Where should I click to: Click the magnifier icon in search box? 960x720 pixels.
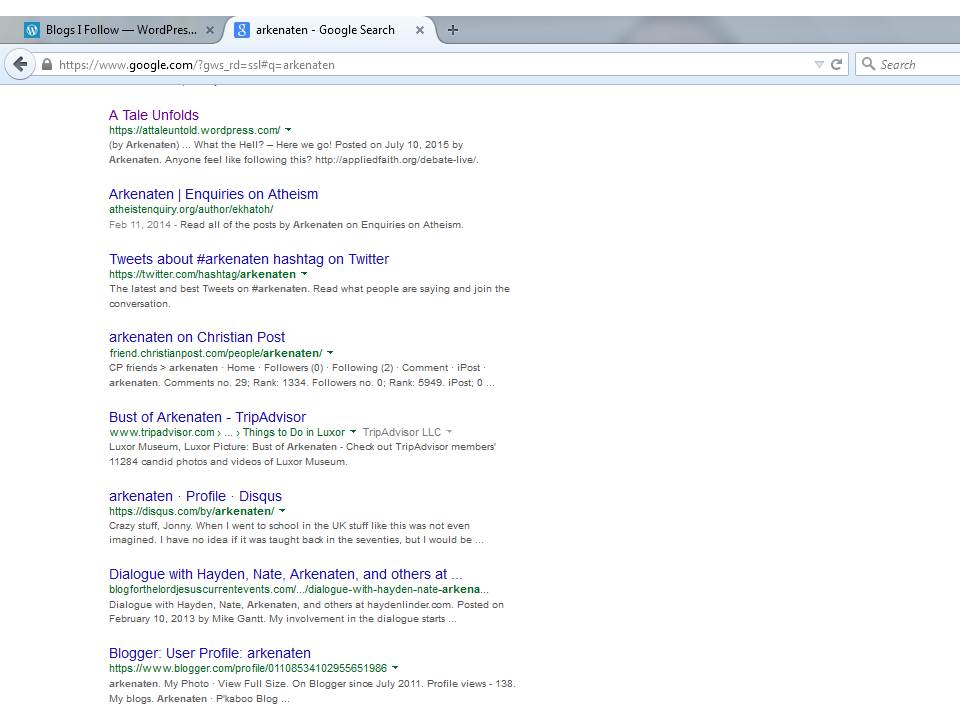[x=868, y=64]
